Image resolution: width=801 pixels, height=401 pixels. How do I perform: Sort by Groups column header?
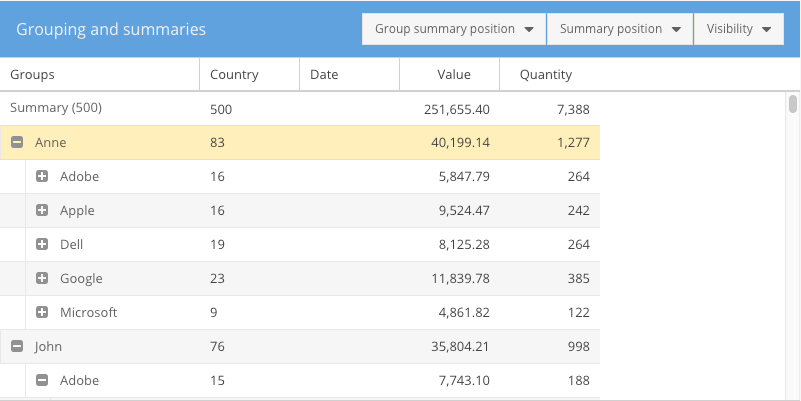100,75
